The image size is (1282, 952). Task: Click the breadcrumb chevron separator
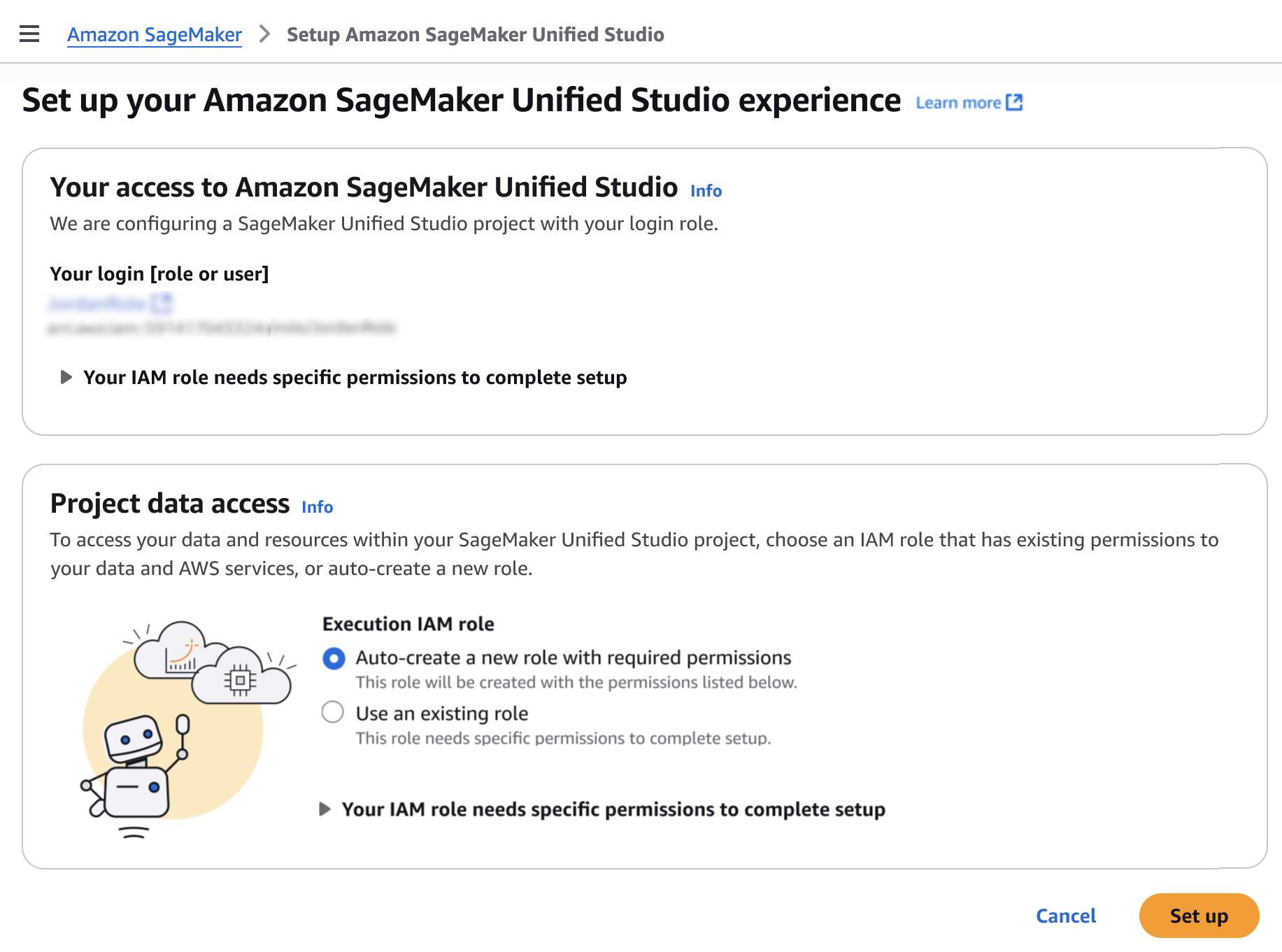(264, 34)
